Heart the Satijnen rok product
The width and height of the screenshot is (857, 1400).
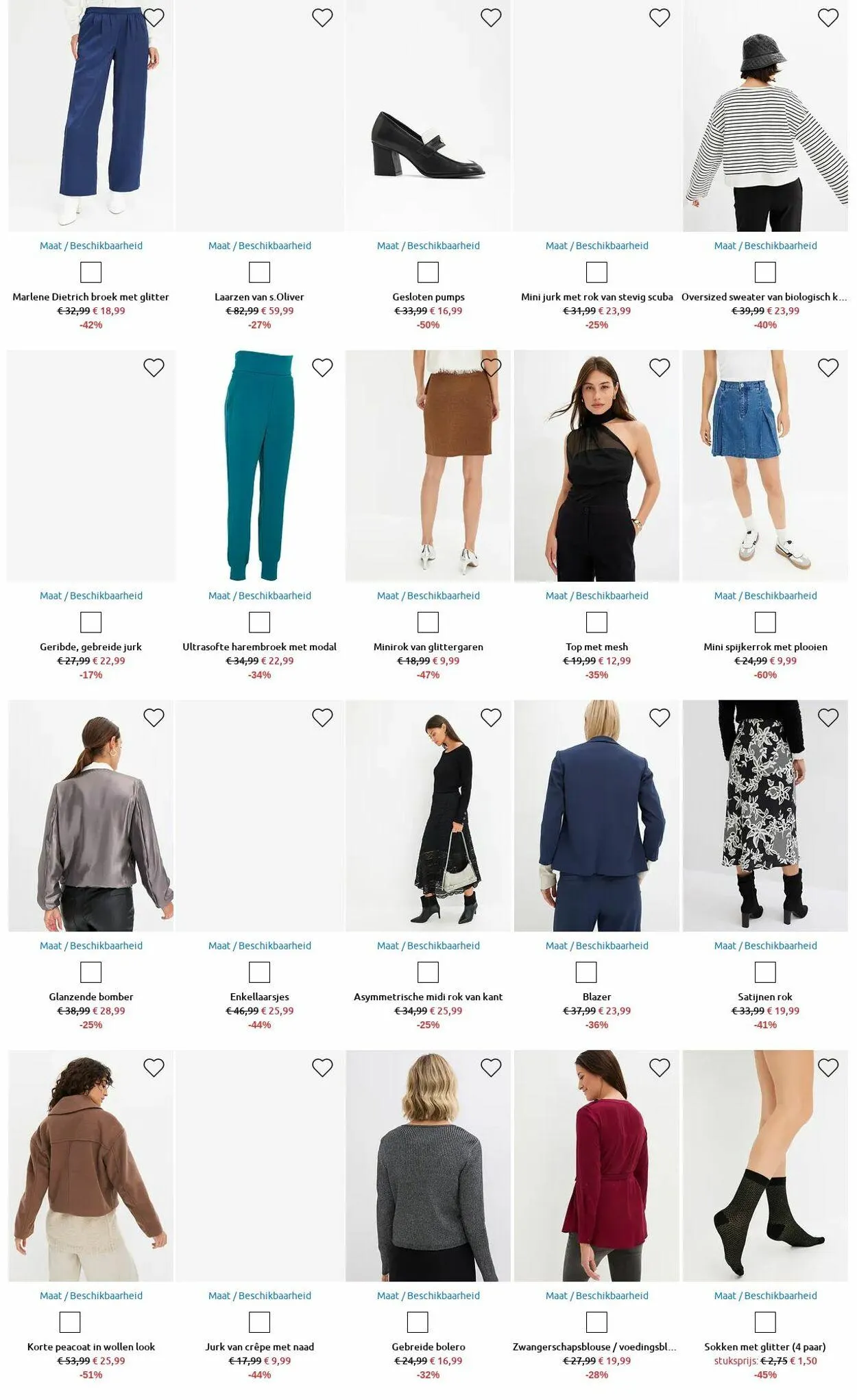pos(828,717)
